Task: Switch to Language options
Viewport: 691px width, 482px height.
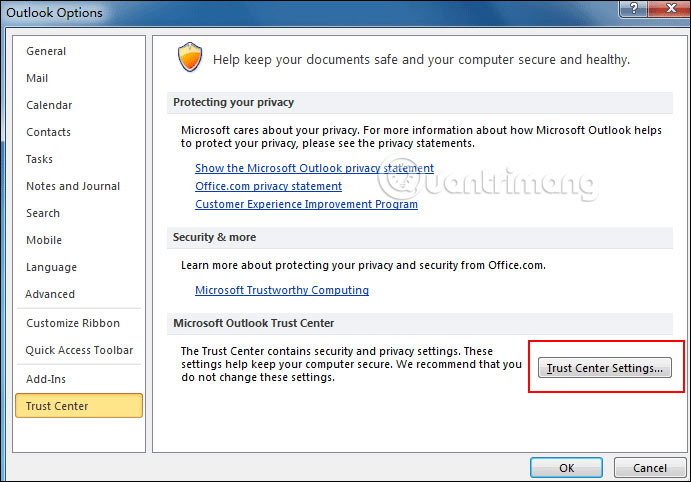Action: [50, 267]
